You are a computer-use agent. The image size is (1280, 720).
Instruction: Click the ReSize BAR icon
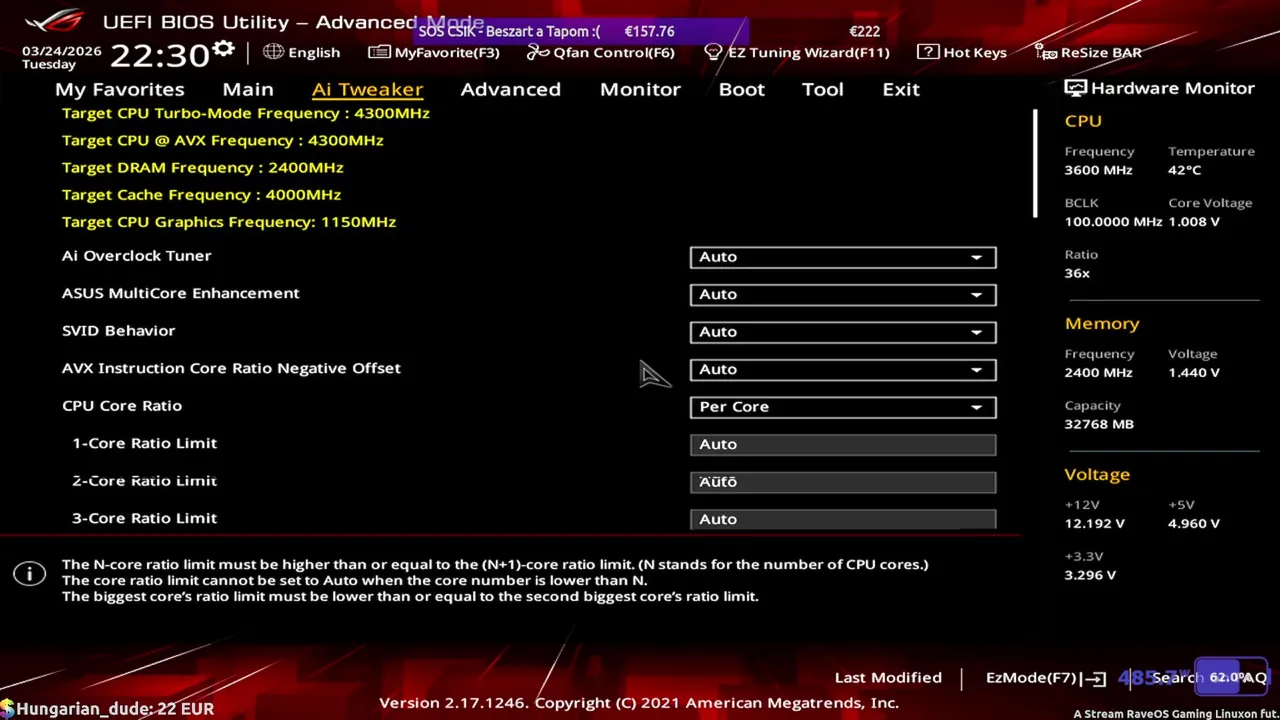point(1046,52)
